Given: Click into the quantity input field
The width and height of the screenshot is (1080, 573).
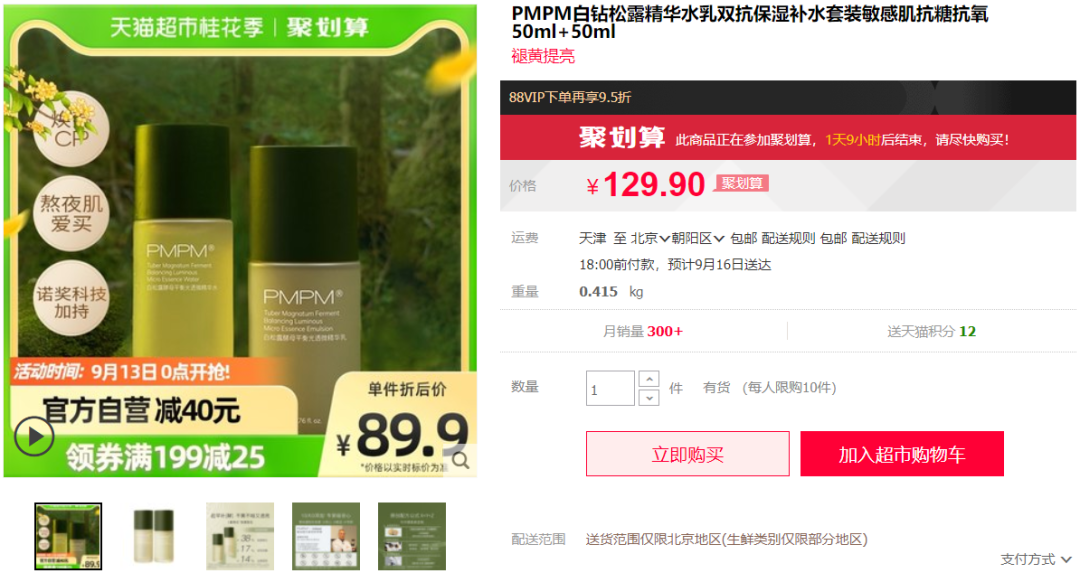Looking at the screenshot, I should (610, 388).
